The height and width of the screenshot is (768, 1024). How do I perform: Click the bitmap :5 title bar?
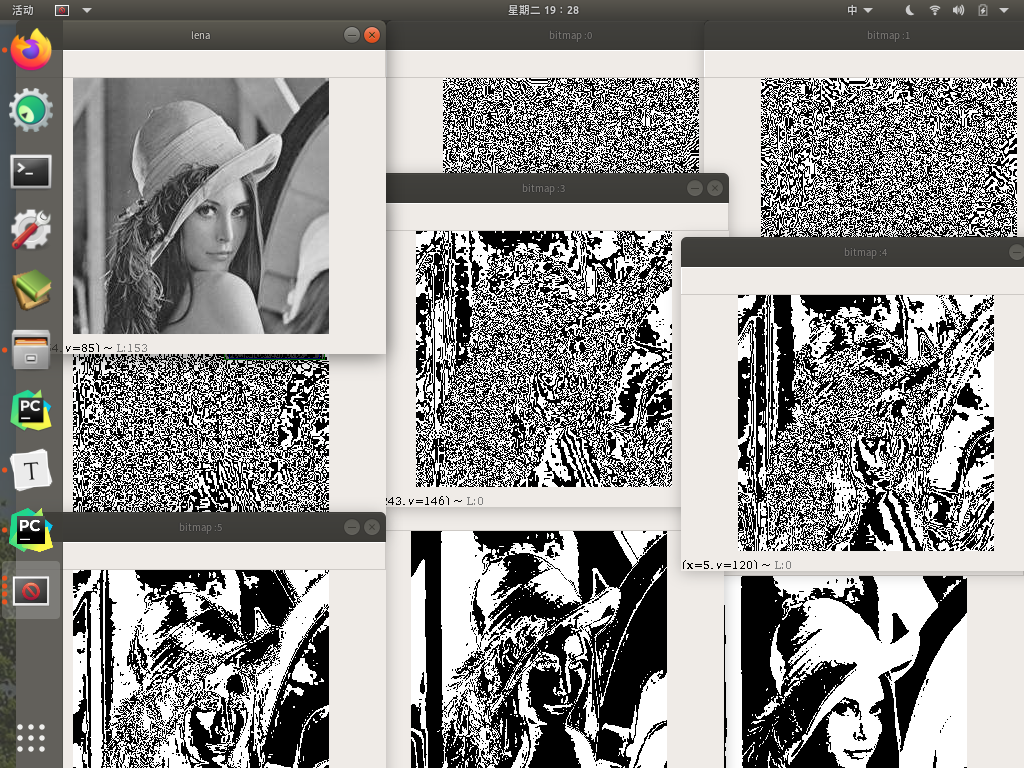tap(200, 527)
